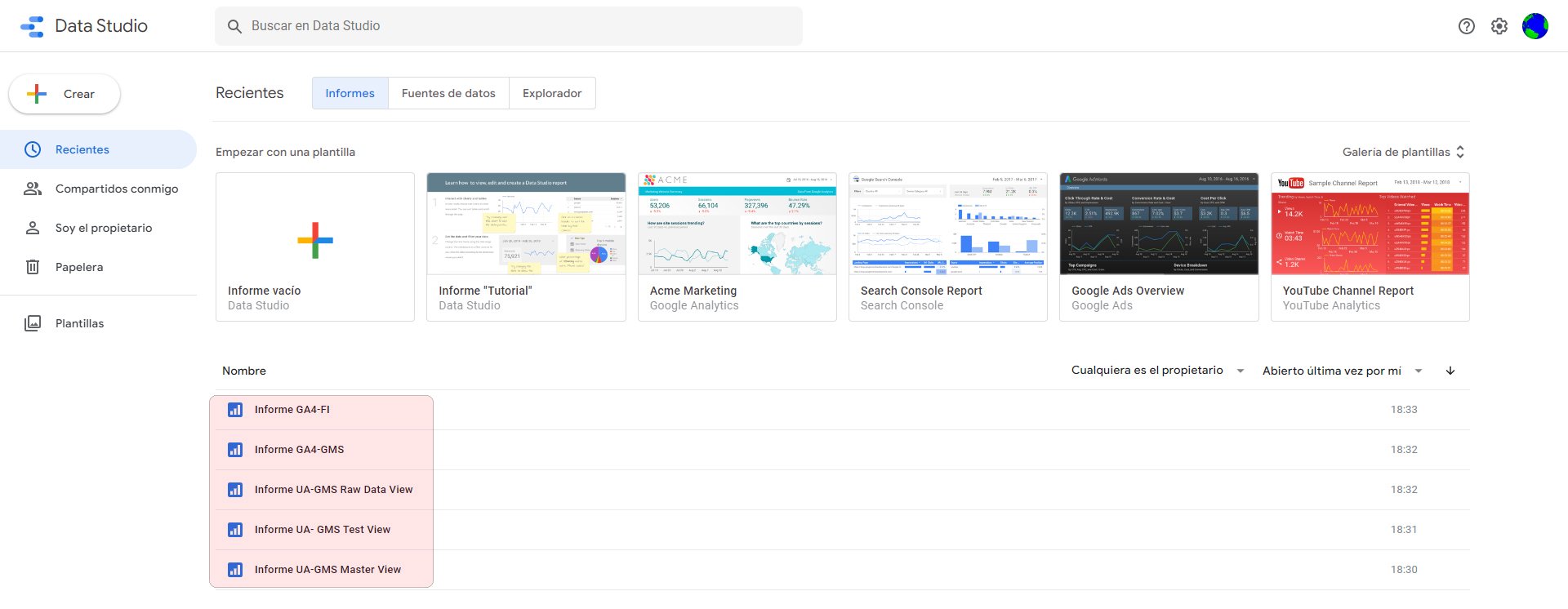Open the Informe "Tutorial" template
Image resolution: width=1568 pixels, height=609 pixels.
click(526, 247)
